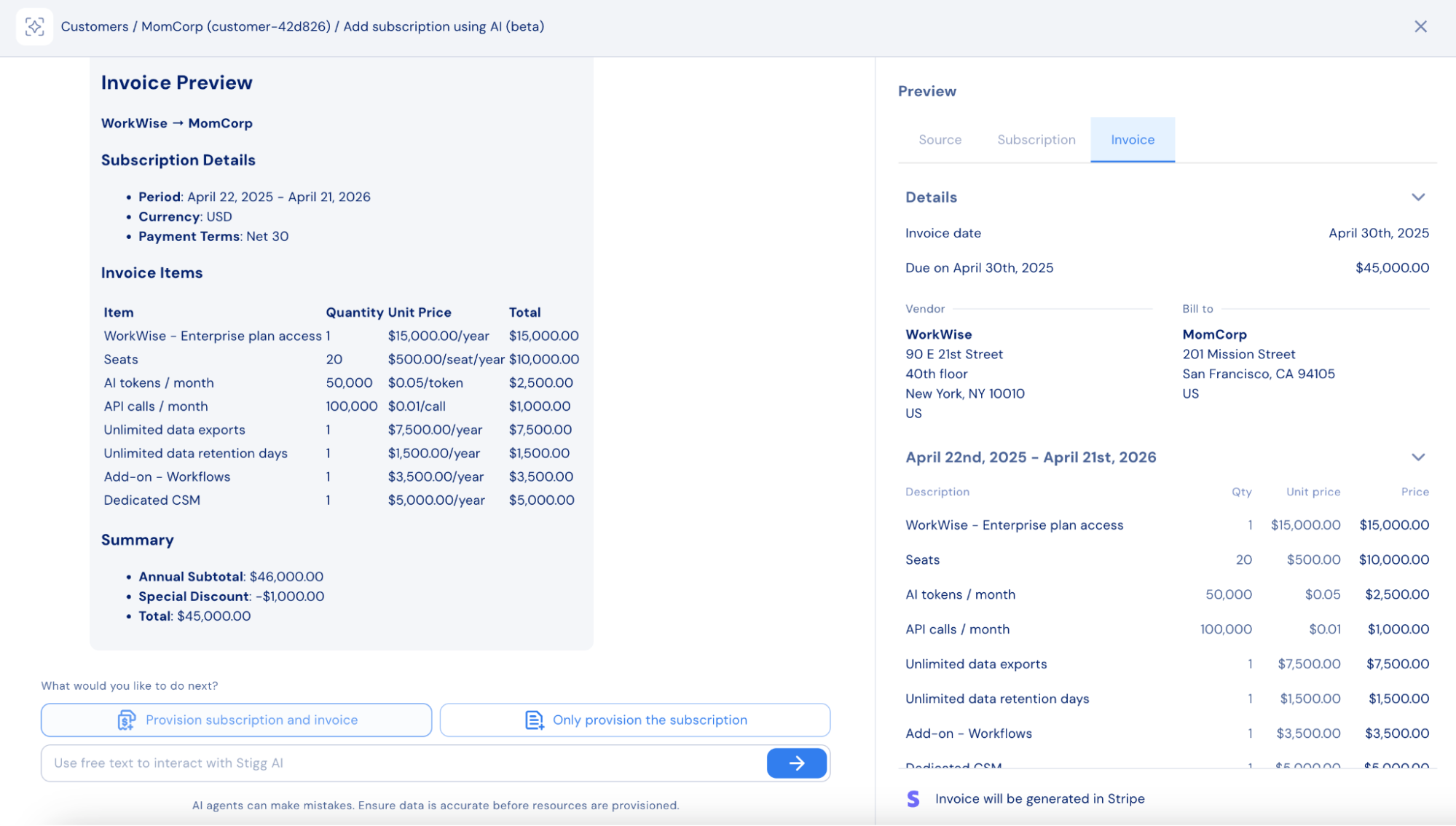This screenshot has height=826, width=1456.
Task: Go to Customers in the breadcrumb
Action: (95, 27)
